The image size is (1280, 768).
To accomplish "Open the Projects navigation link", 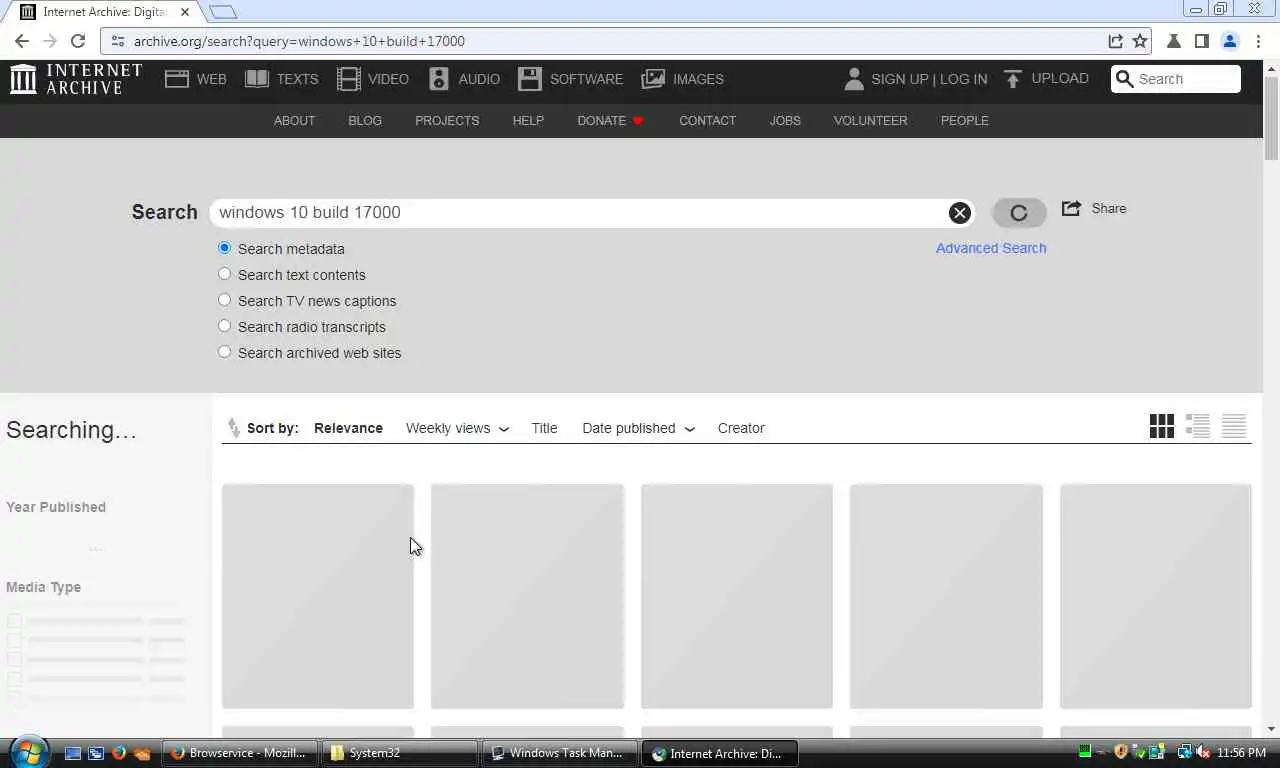I will coord(447,120).
